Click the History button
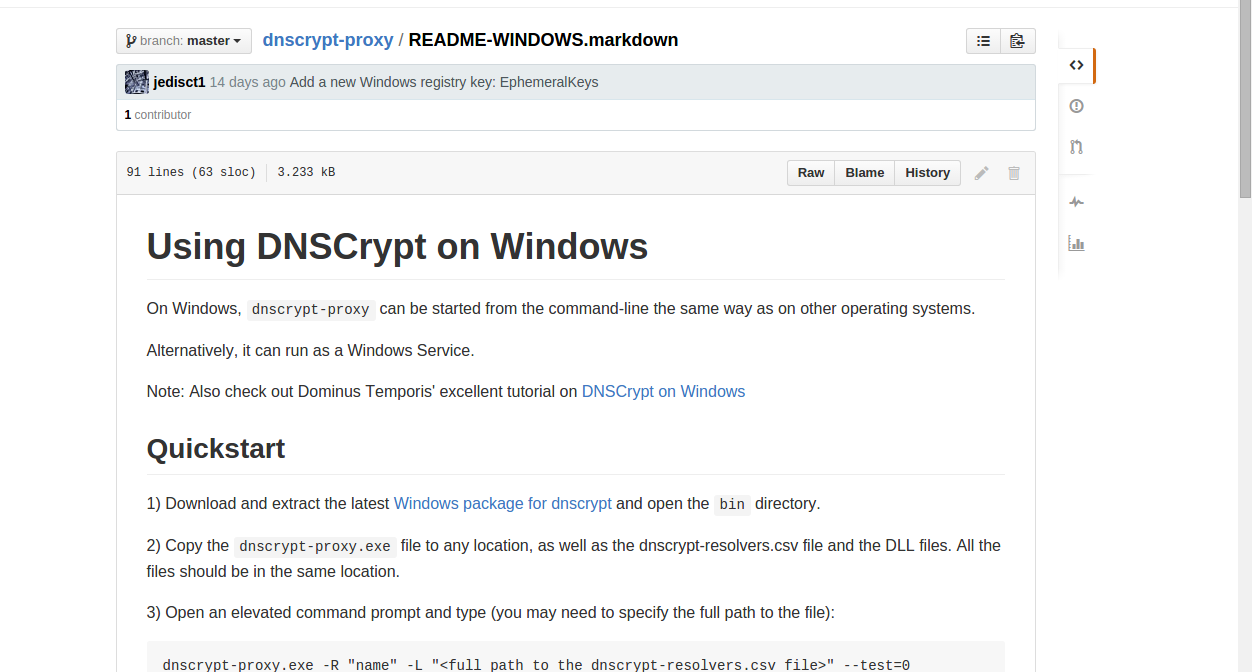 pos(928,173)
